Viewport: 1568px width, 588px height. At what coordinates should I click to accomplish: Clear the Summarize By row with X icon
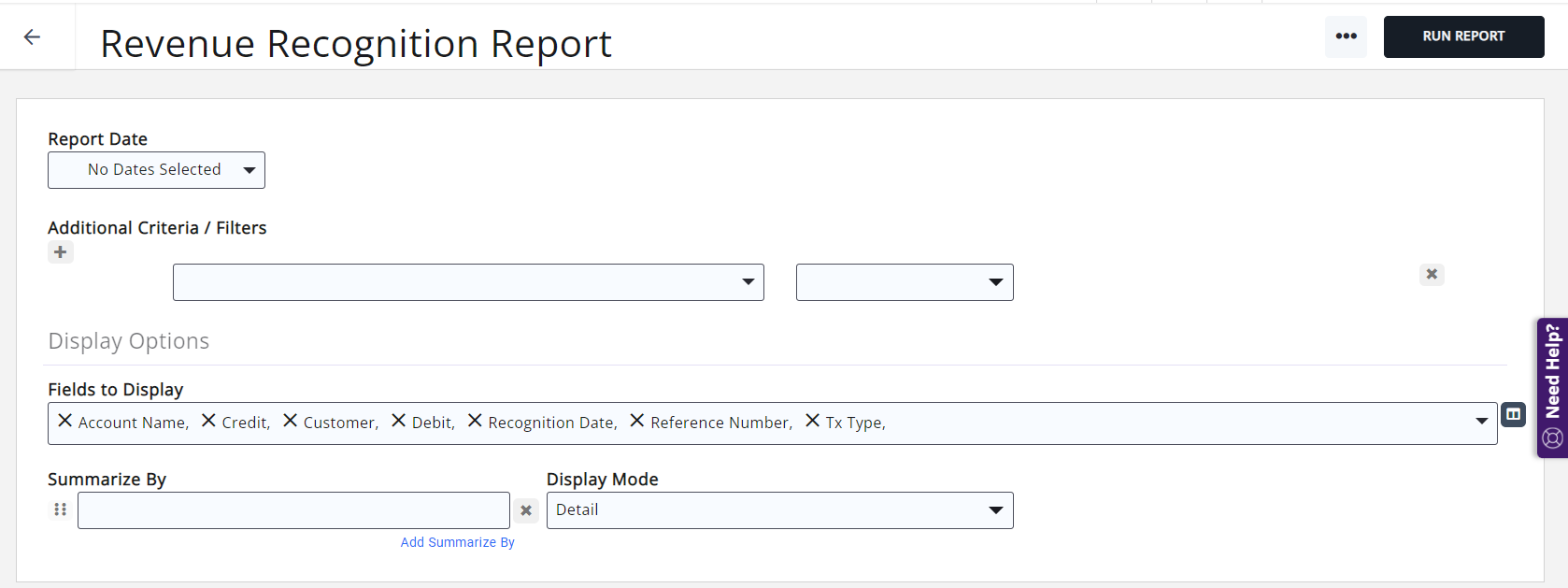(526, 510)
